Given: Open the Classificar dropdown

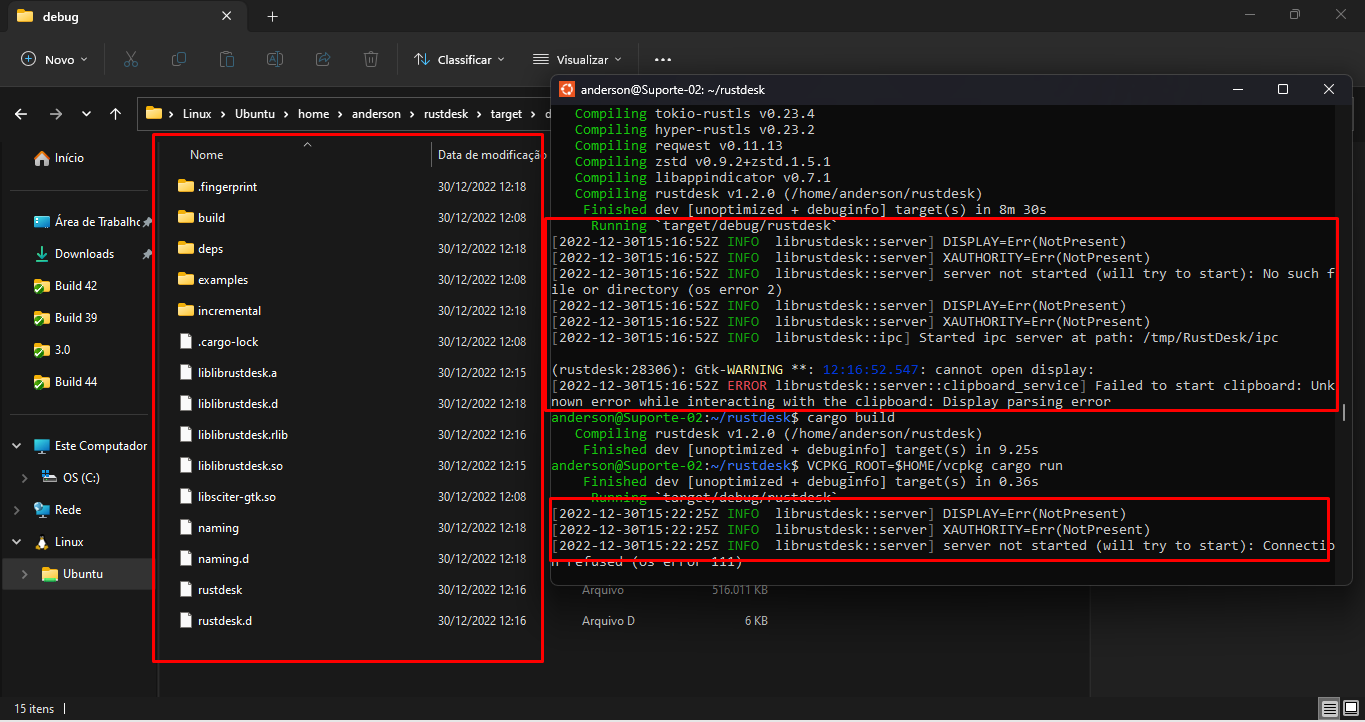Looking at the screenshot, I should 459,59.
